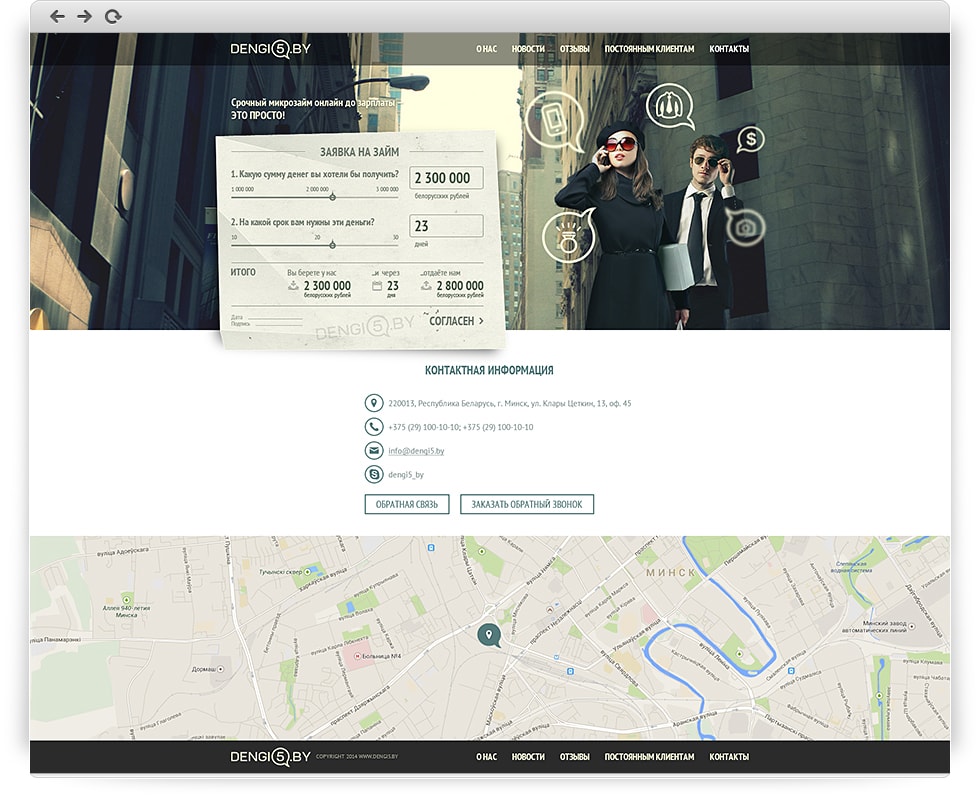
Task: Open 'ОТЗЫВЫ' in top navigation
Action: 574,49
